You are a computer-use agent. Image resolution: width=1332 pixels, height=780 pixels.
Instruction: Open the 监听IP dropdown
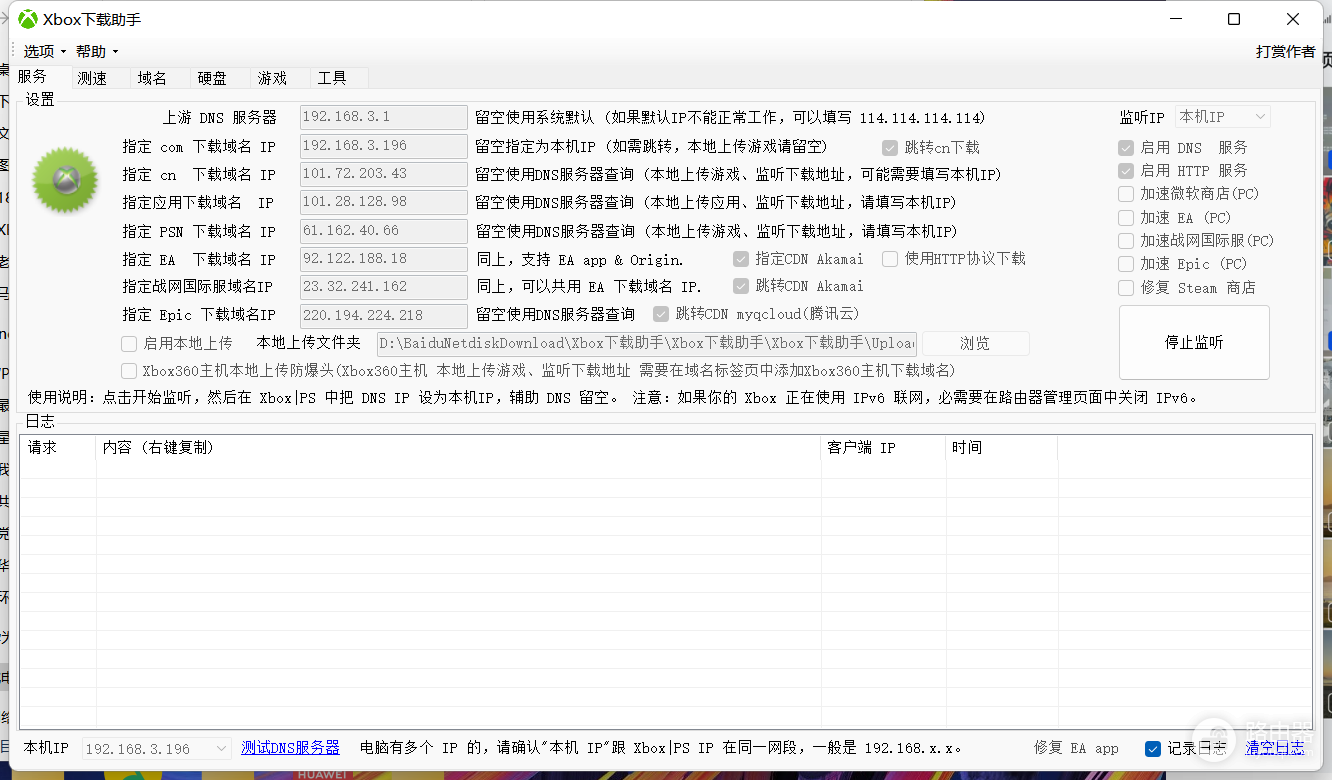[1222, 117]
